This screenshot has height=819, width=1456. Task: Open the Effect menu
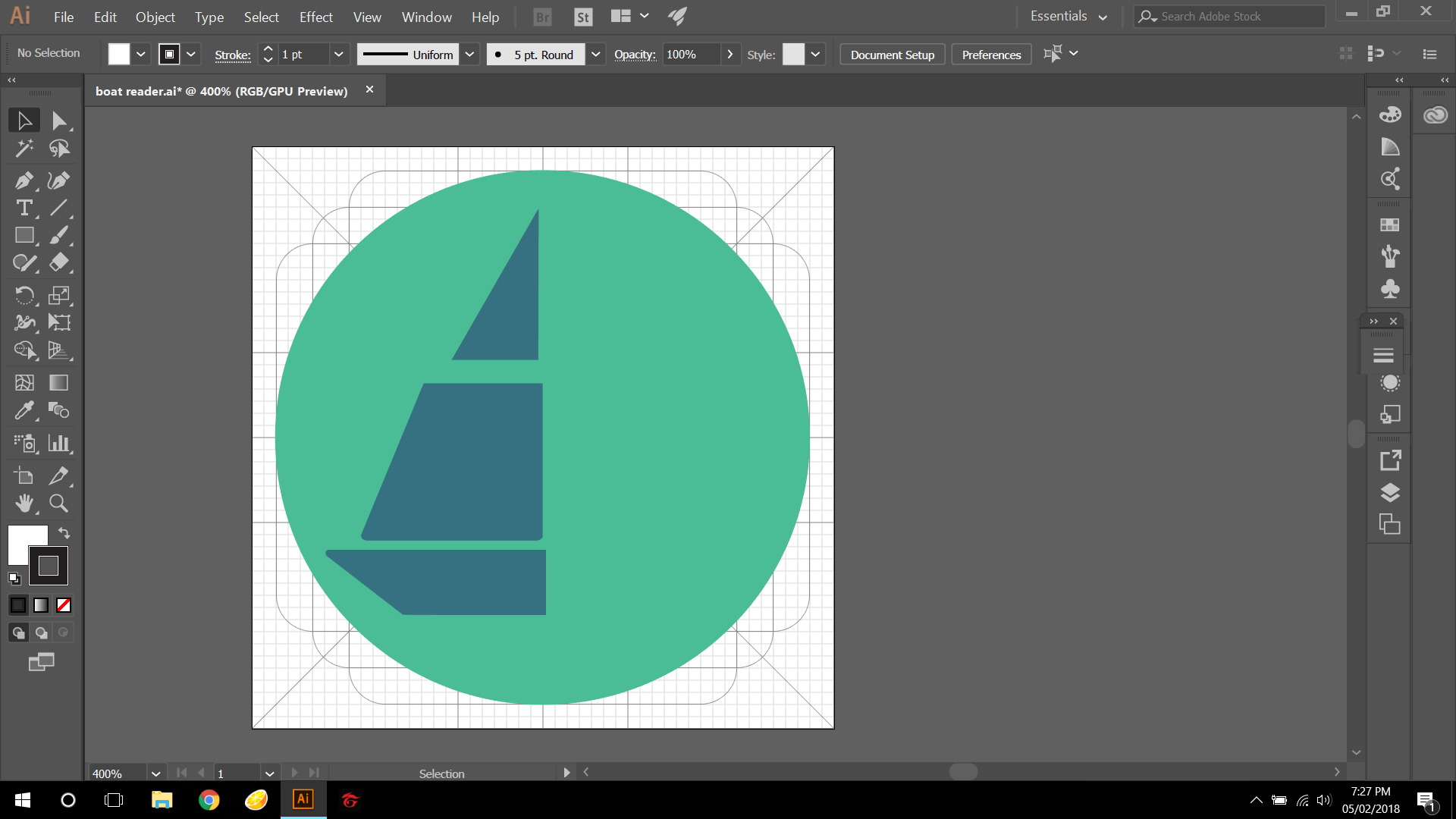315,17
